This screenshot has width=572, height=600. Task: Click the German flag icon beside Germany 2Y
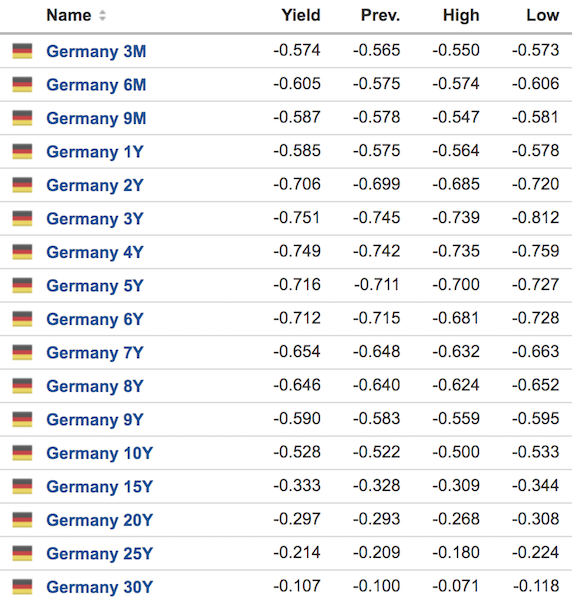pyautogui.click(x=22, y=185)
